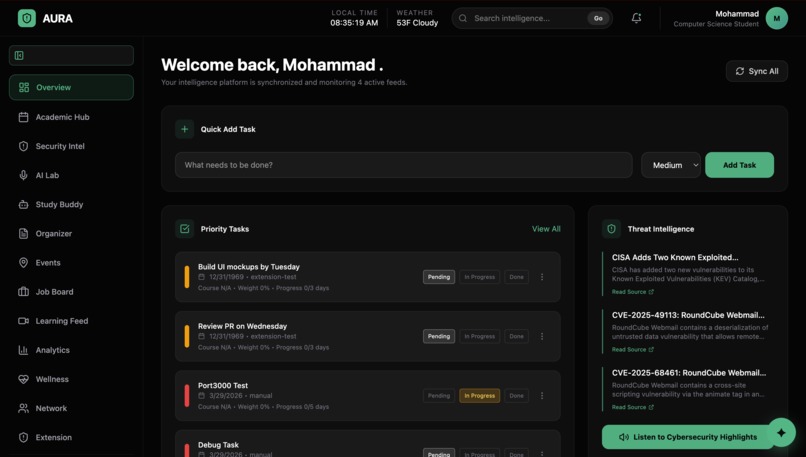Screen dimensions: 806x457
Task: Open the sparkle AI assistant floating button
Action: [781, 432]
